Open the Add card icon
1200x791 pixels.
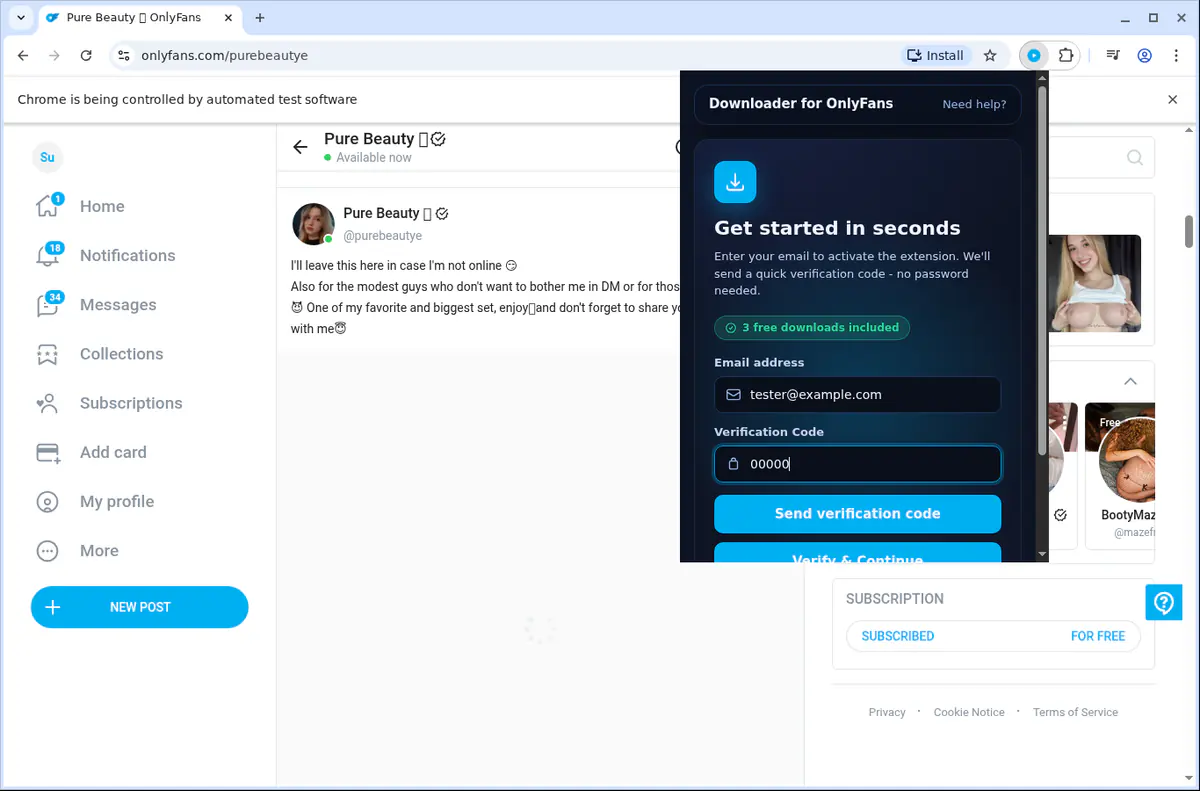pos(48,452)
